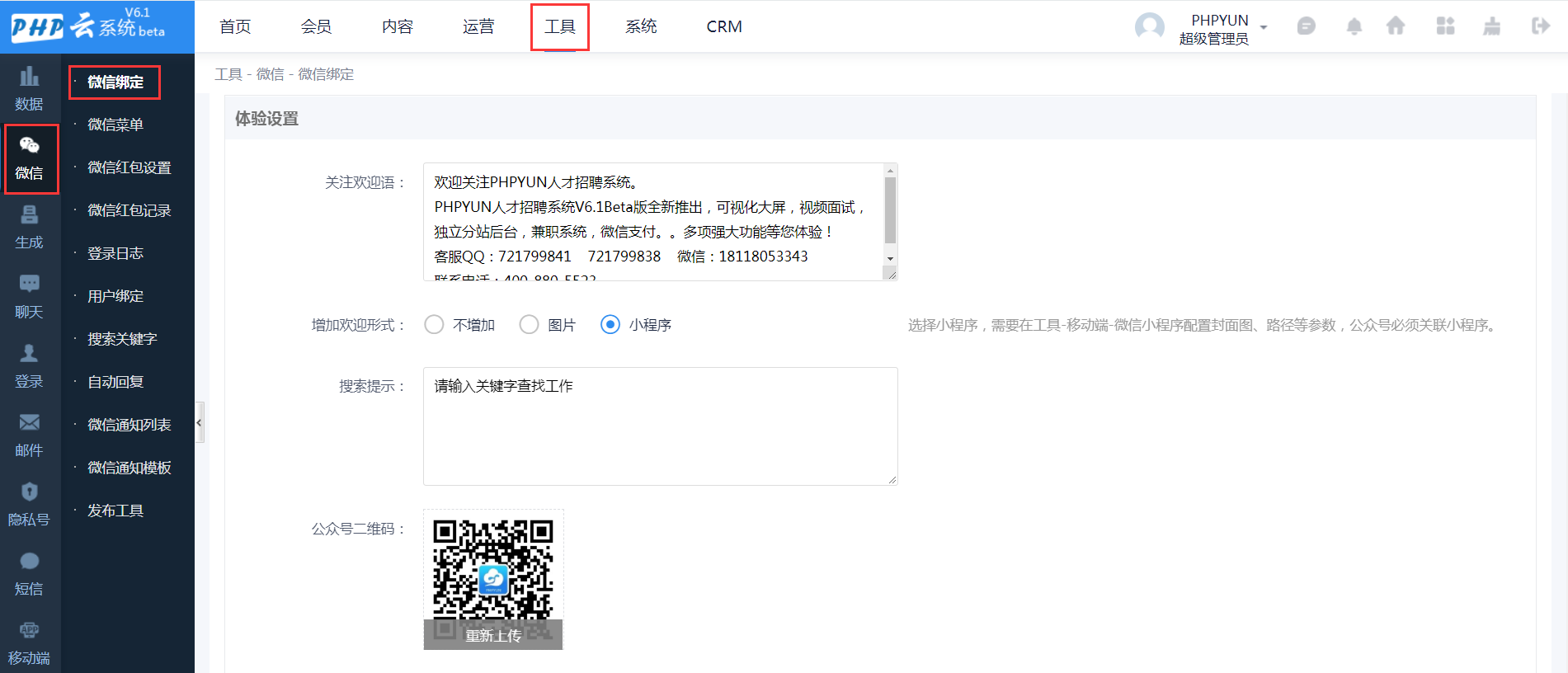Image resolution: width=1568 pixels, height=673 pixels.
Task: Click the 关注欢迎语 textarea scrollbar down arrow
Action: click(890, 259)
